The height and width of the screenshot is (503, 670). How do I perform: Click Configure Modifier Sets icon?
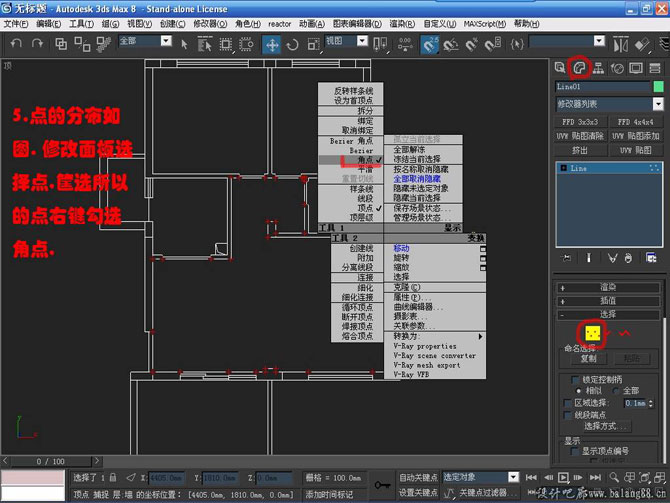[651, 258]
